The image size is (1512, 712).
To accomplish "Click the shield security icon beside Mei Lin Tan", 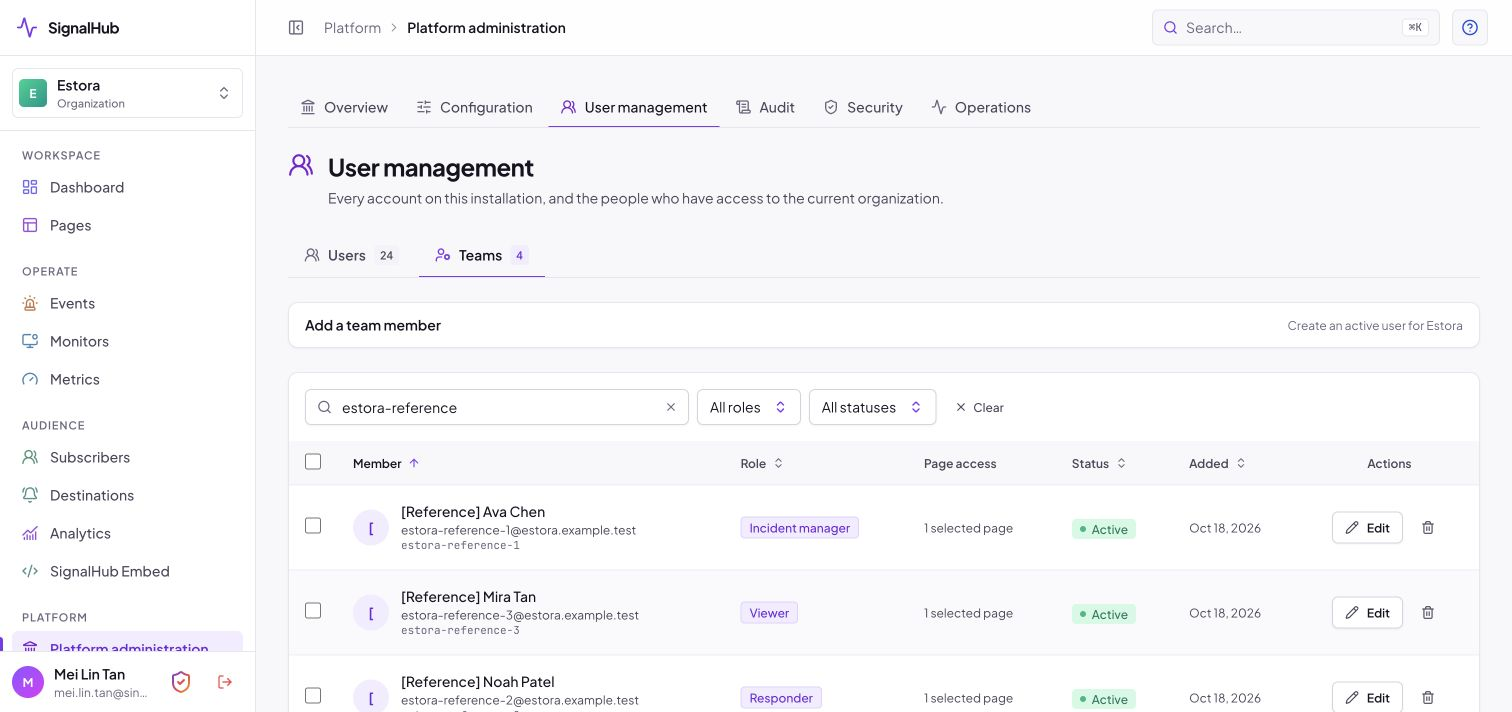I will coord(181,682).
